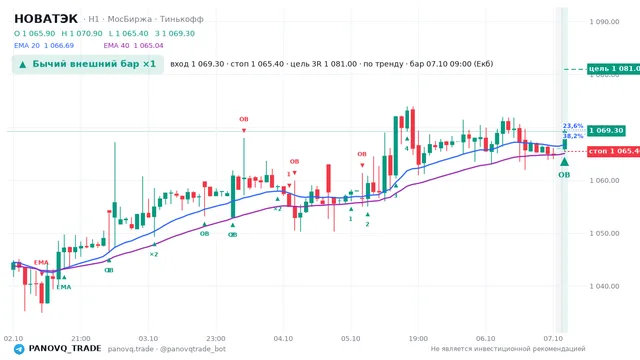Image resolution: width=640 pixels, height=360 pixels.
Task: Click the EMA 40 1 065.04 legend
Action: (x=133, y=46)
